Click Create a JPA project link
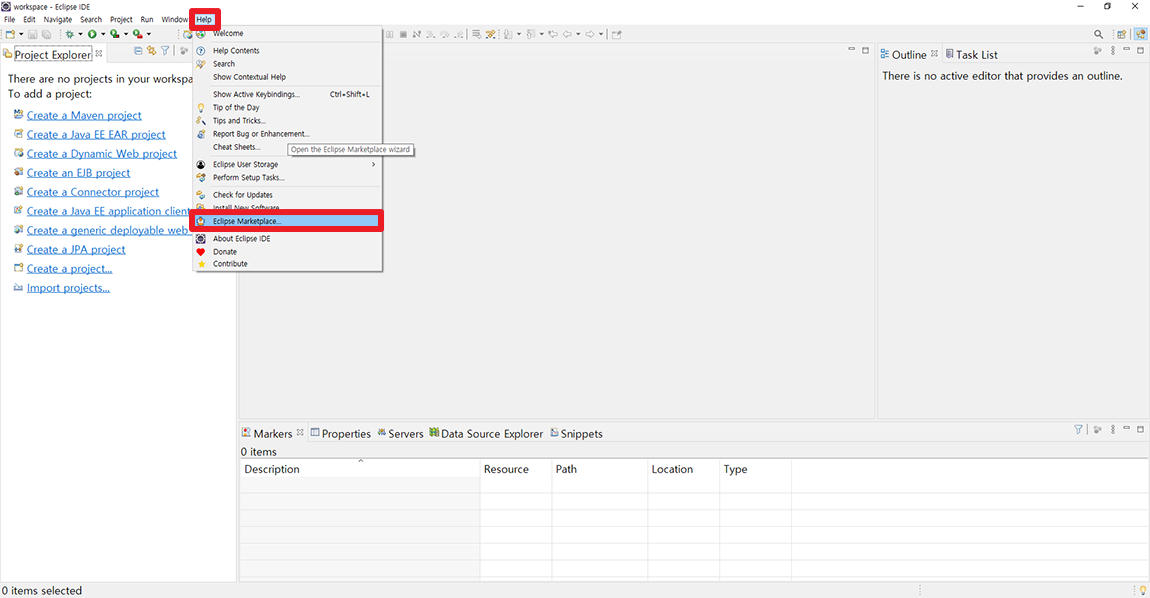1150x598 pixels. coord(76,249)
